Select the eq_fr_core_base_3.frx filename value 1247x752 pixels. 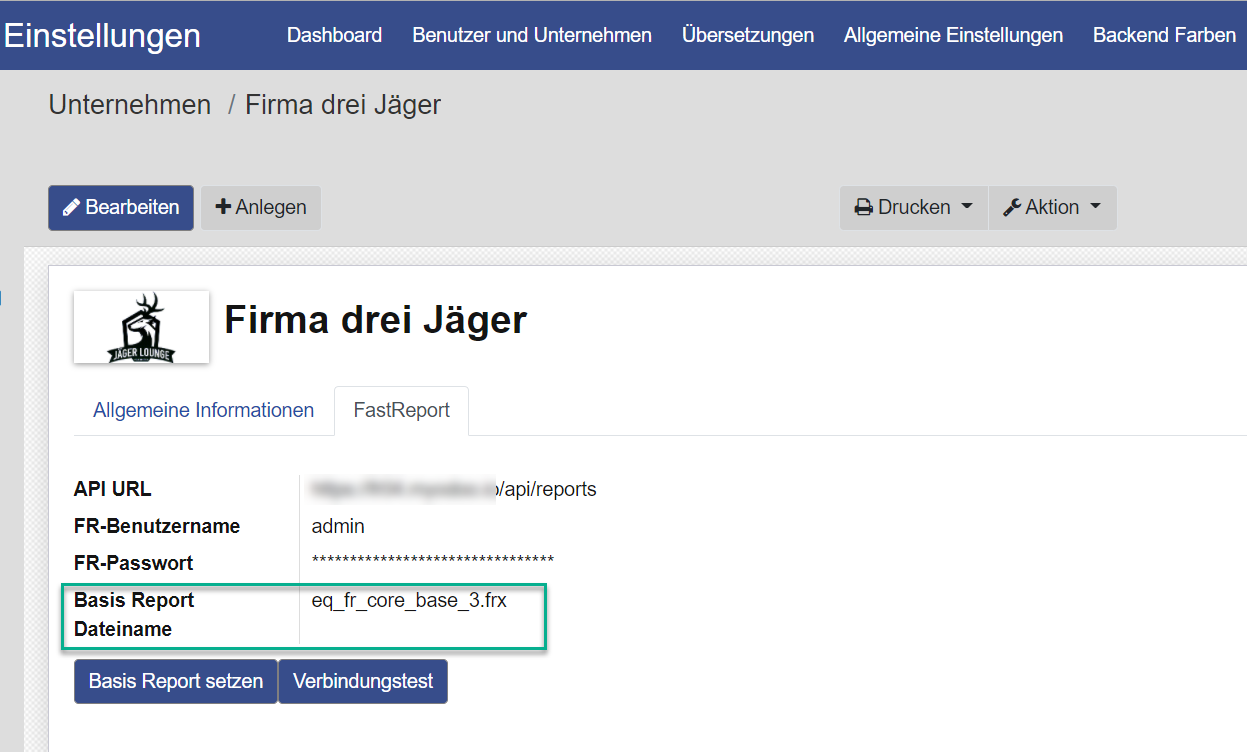(411, 600)
